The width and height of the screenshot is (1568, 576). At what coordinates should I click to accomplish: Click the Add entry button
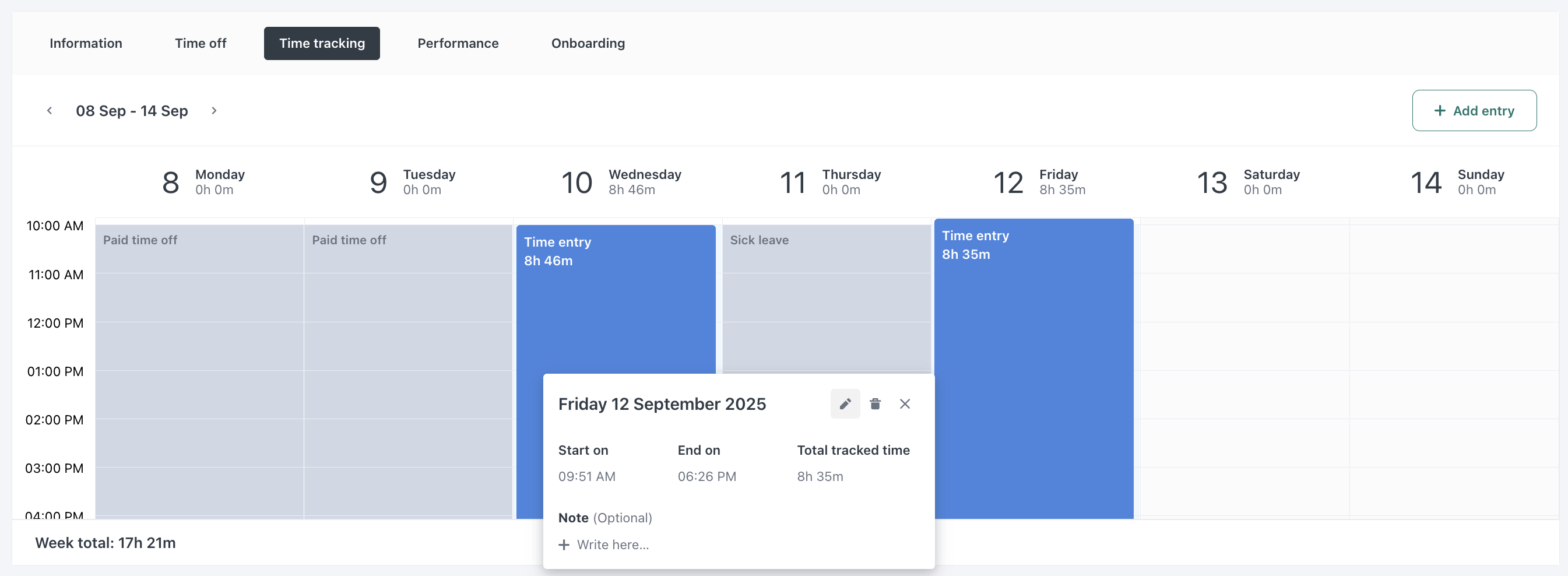[1474, 111]
